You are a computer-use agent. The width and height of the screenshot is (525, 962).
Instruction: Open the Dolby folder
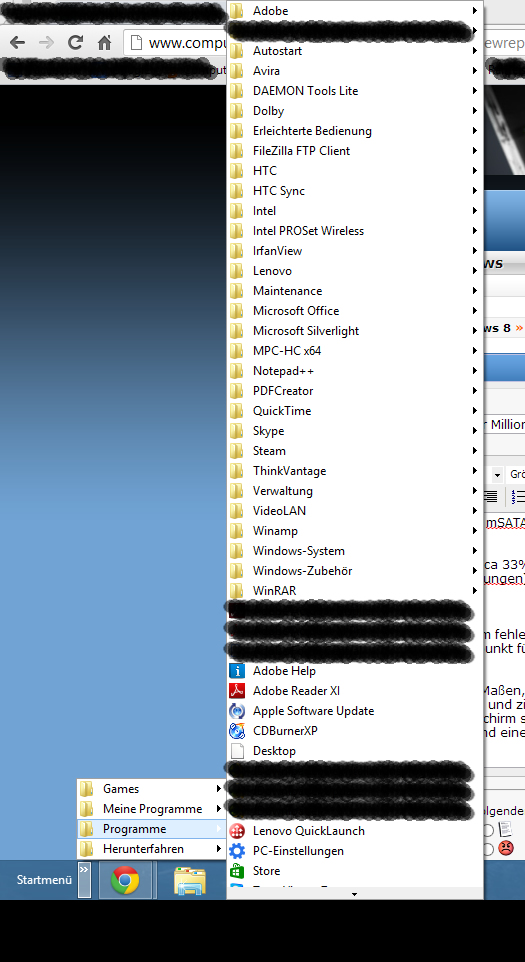[355, 110]
